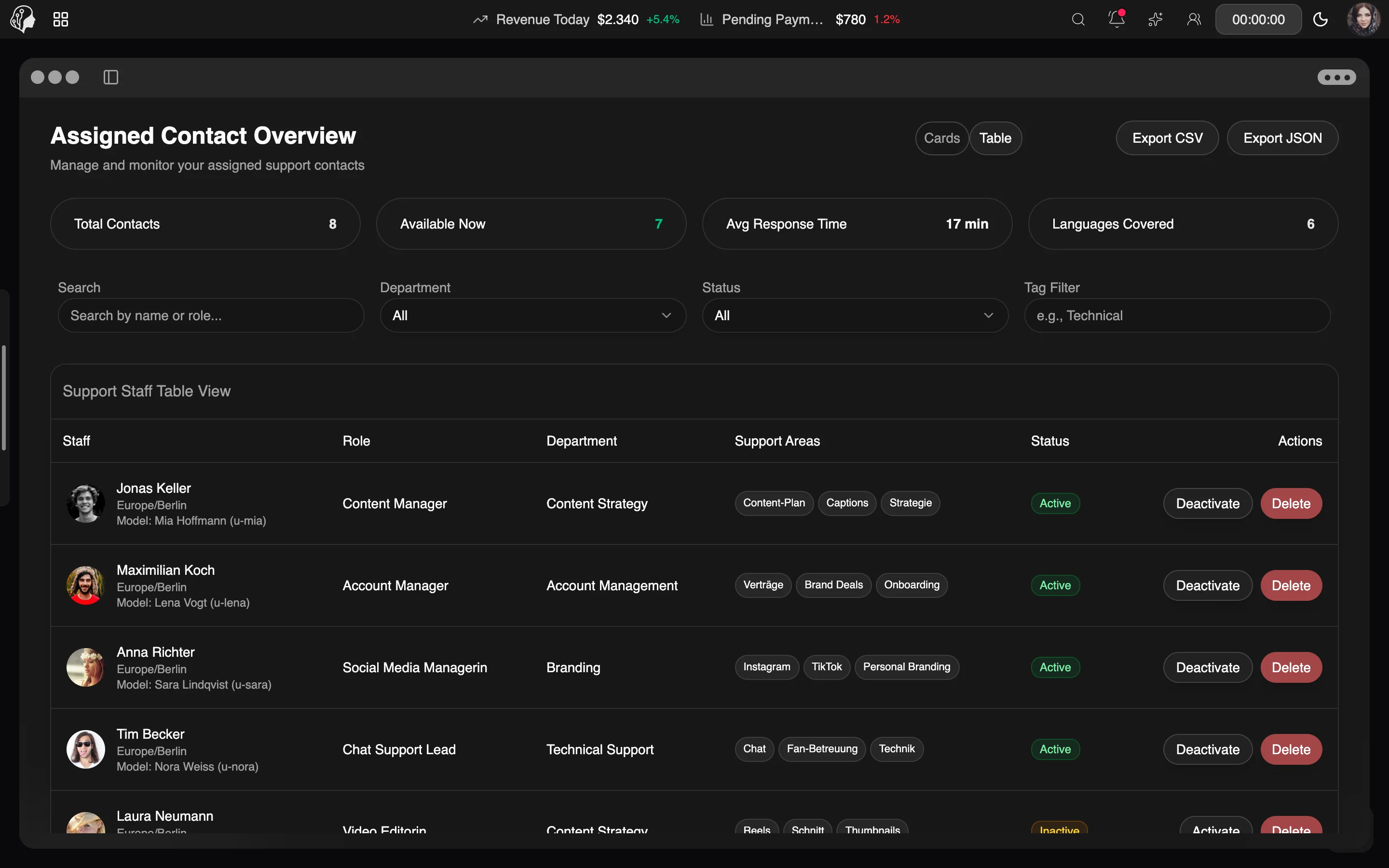This screenshot has width=1389, height=868.
Task: Click Jonas Keller's avatar
Action: (85, 503)
